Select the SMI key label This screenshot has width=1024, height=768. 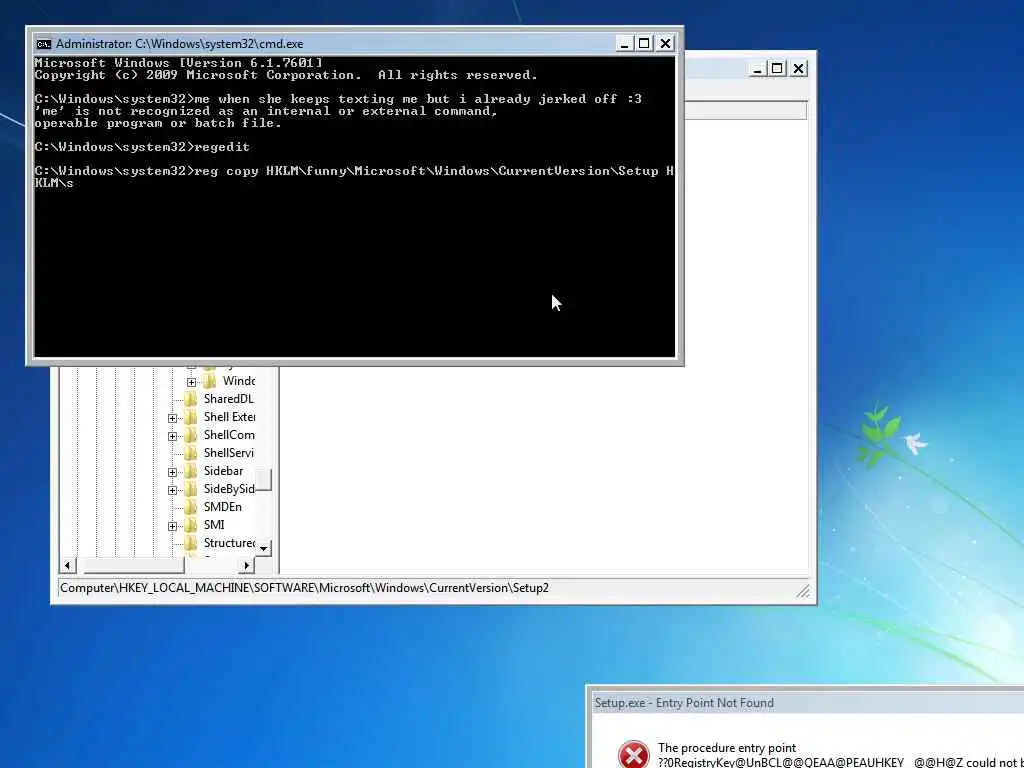214,524
